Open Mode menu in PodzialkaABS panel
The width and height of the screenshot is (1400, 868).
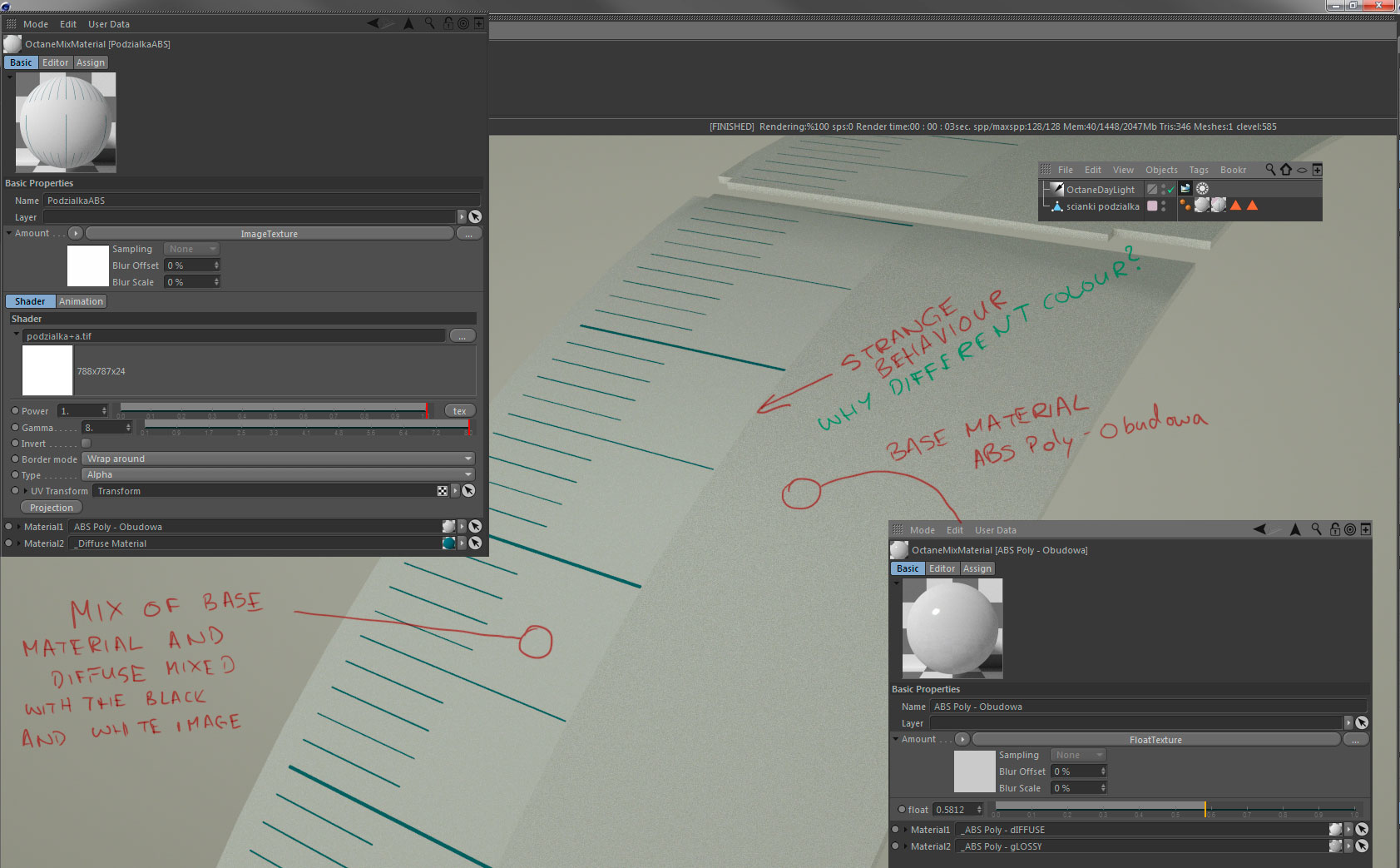[36, 24]
